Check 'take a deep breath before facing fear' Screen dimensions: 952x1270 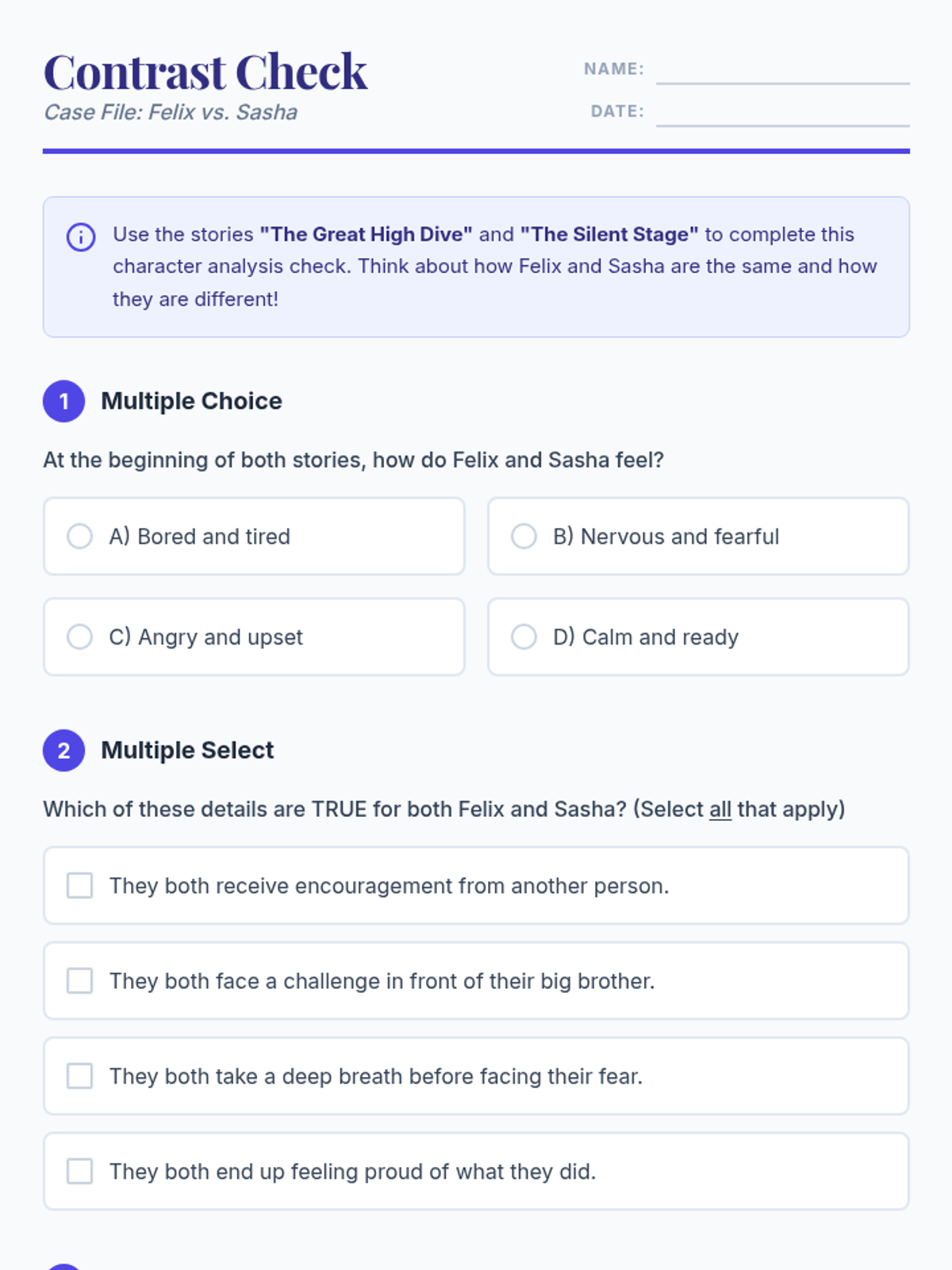click(476, 1076)
